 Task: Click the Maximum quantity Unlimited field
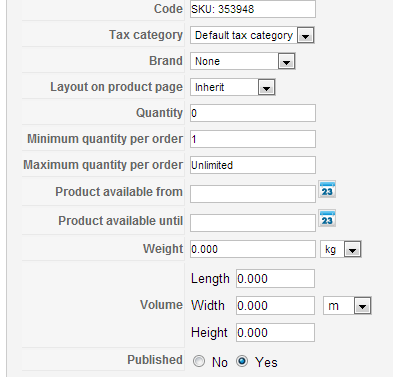pos(253,165)
